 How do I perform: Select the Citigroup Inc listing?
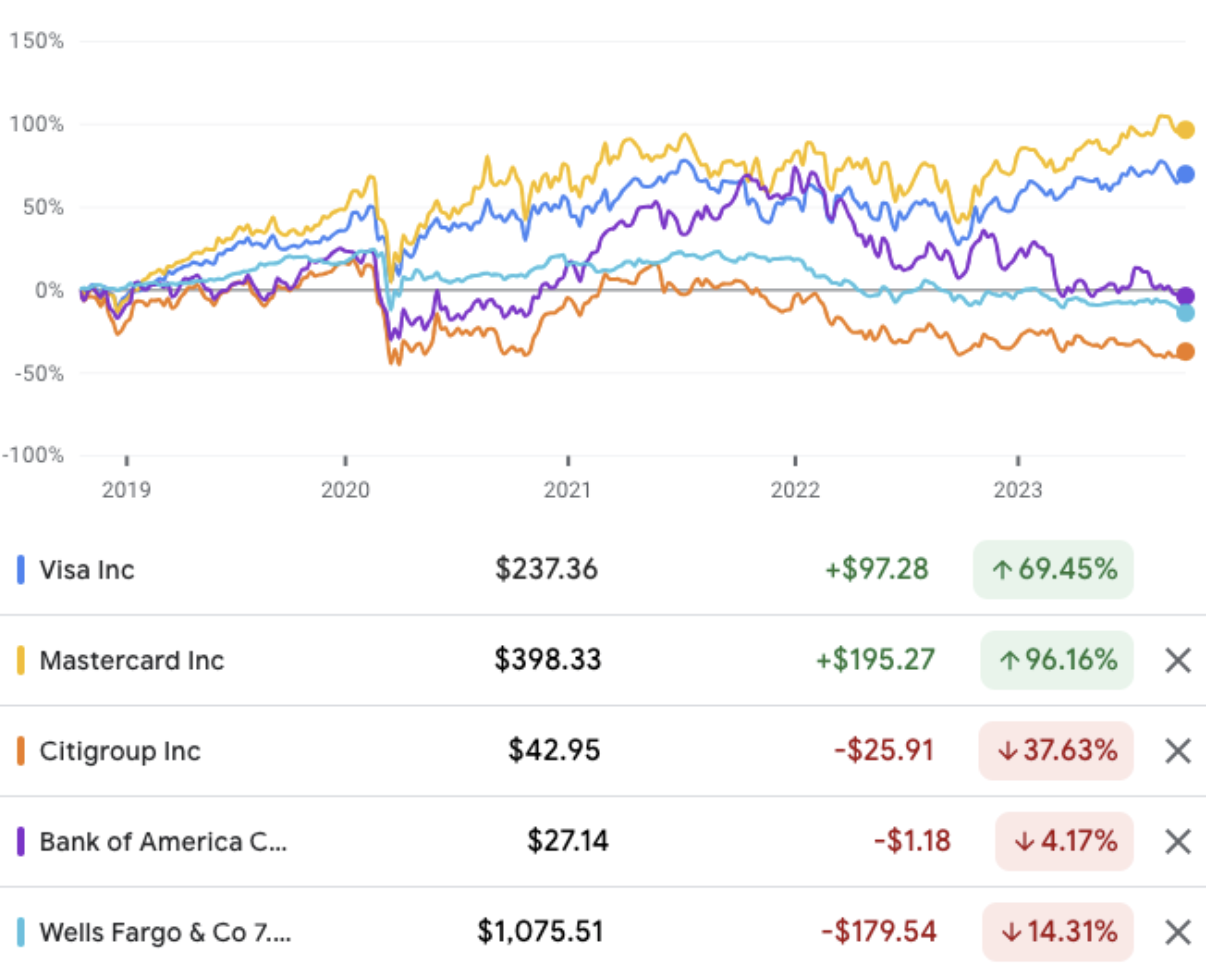click(x=120, y=751)
